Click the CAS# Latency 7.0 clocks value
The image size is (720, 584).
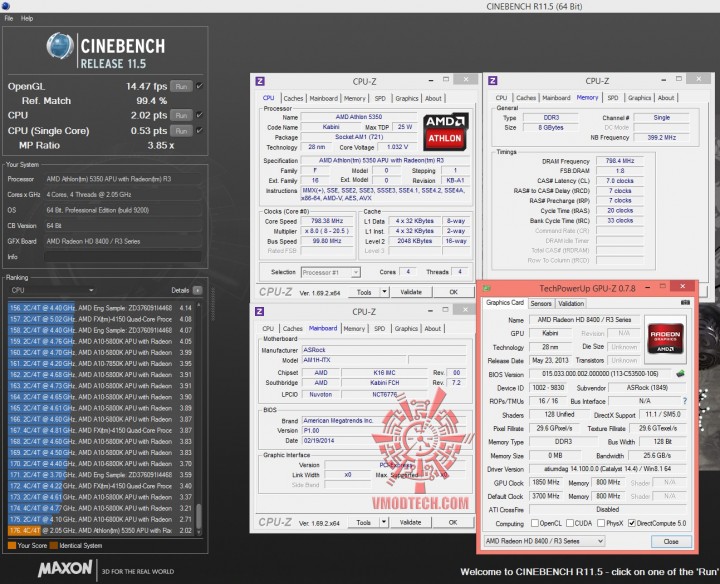[619, 181]
